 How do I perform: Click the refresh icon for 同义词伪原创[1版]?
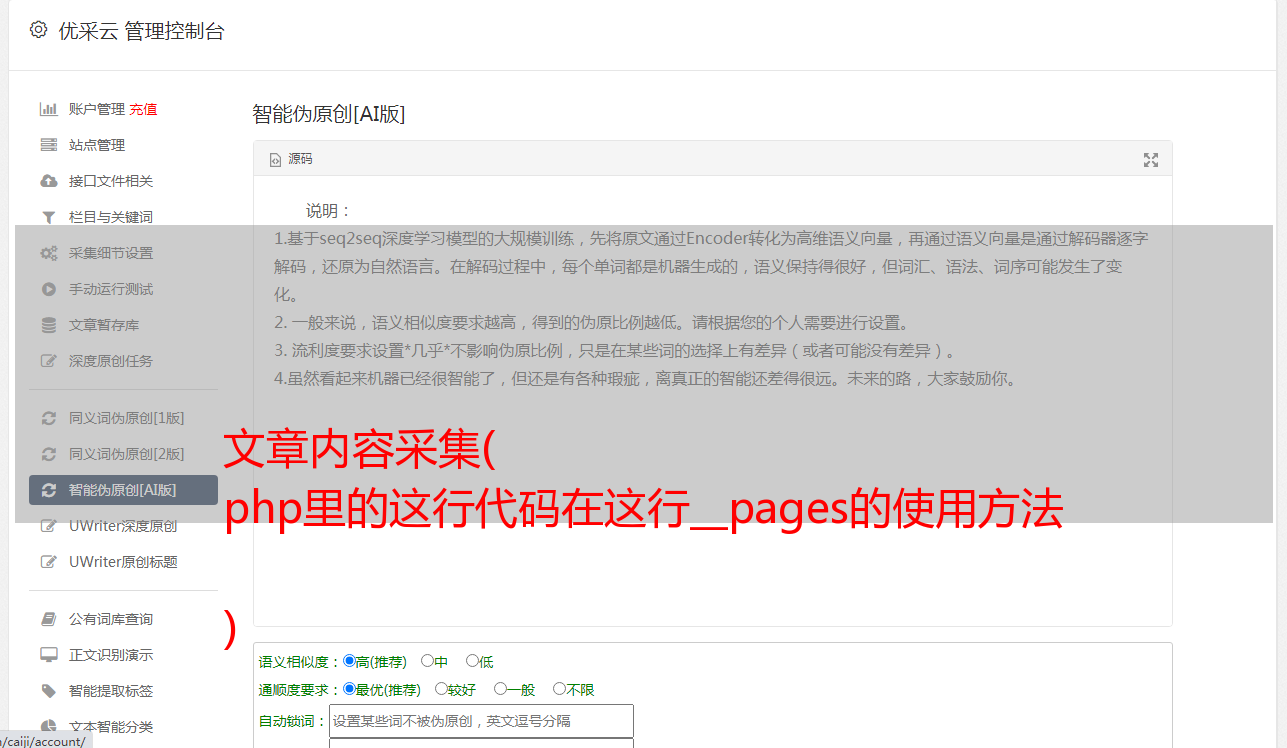tap(48, 418)
